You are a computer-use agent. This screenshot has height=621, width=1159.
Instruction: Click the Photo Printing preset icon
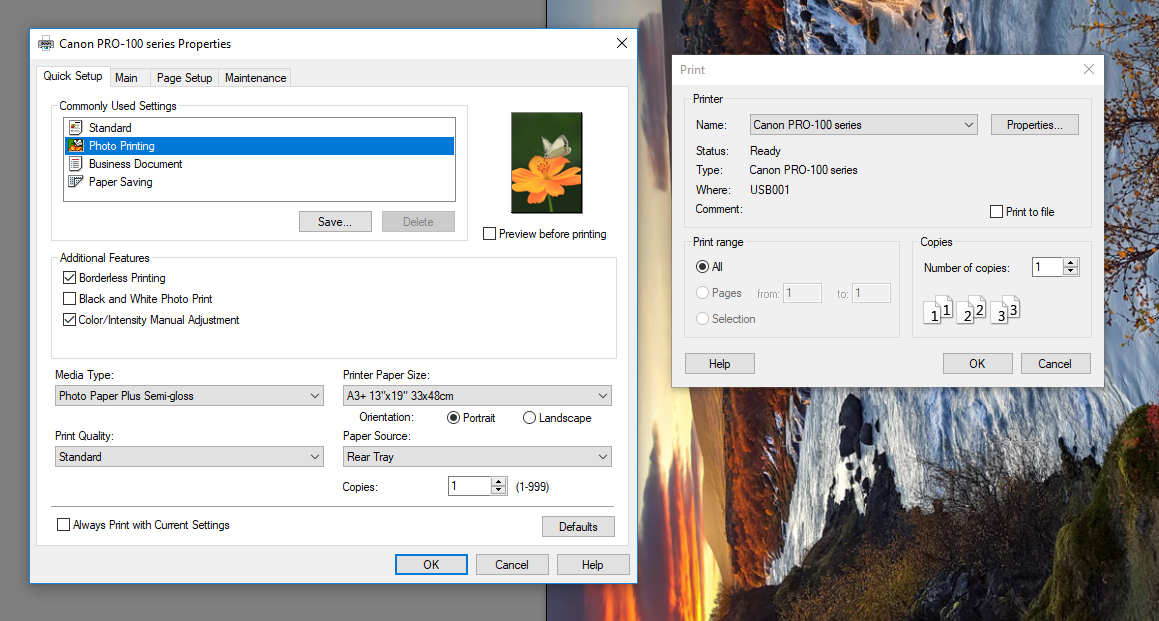coord(75,146)
